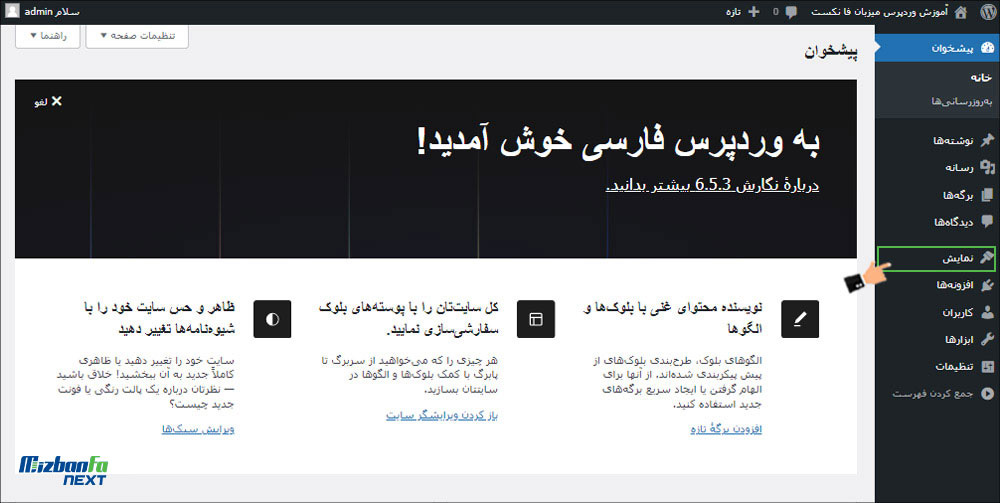Click the layout block icon in welcome panel
This screenshot has width=1000, height=503.
click(x=536, y=319)
